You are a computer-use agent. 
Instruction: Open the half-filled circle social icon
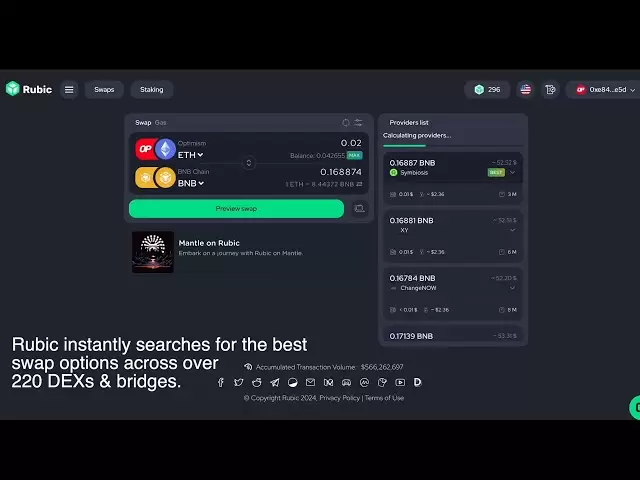click(293, 382)
